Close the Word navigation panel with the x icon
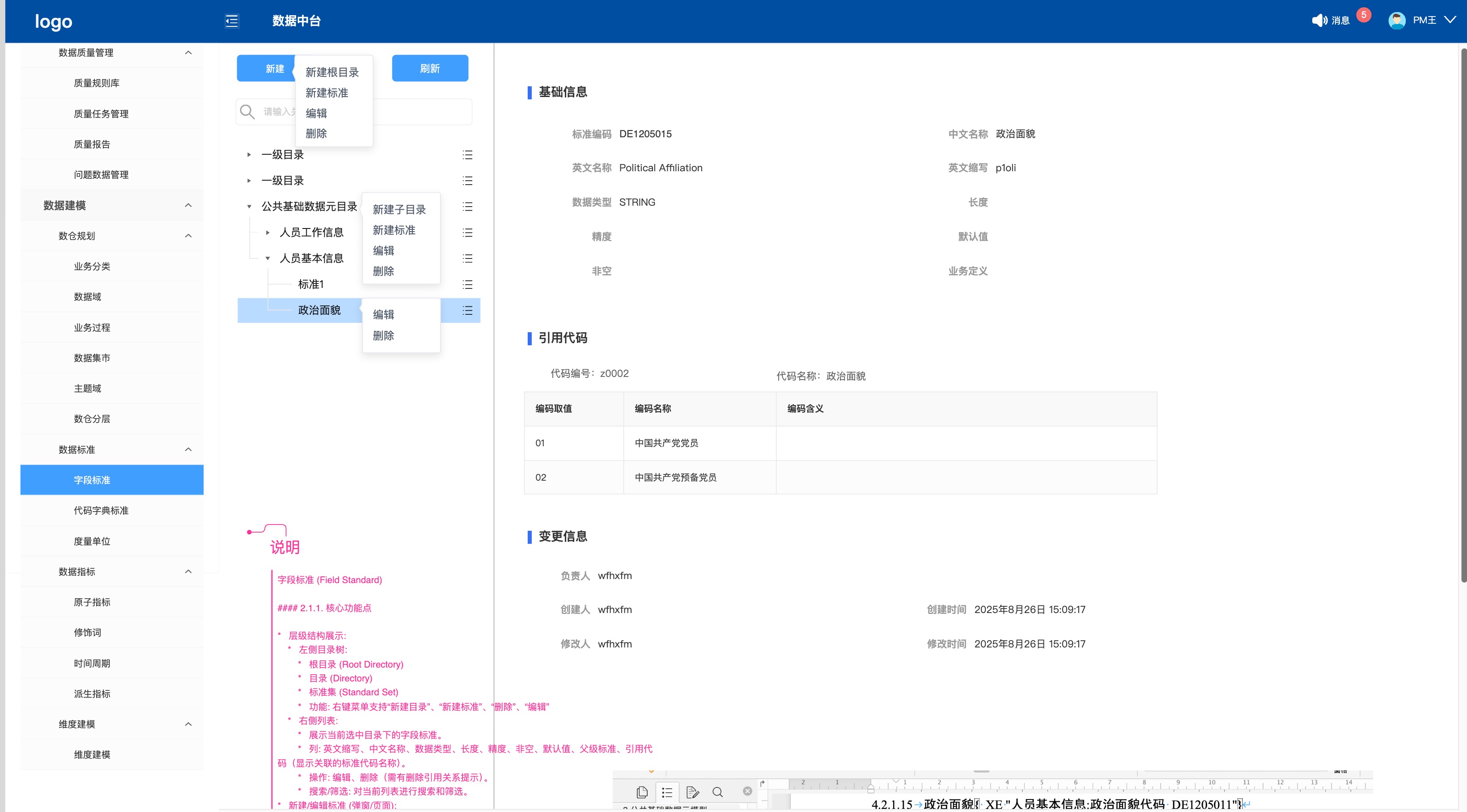This screenshot has height=812, width=1467. pyautogui.click(x=748, y=791)
